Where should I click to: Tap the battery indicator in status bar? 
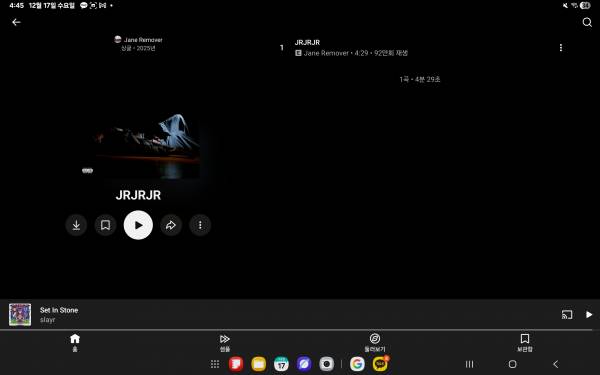tap(585, 5)
